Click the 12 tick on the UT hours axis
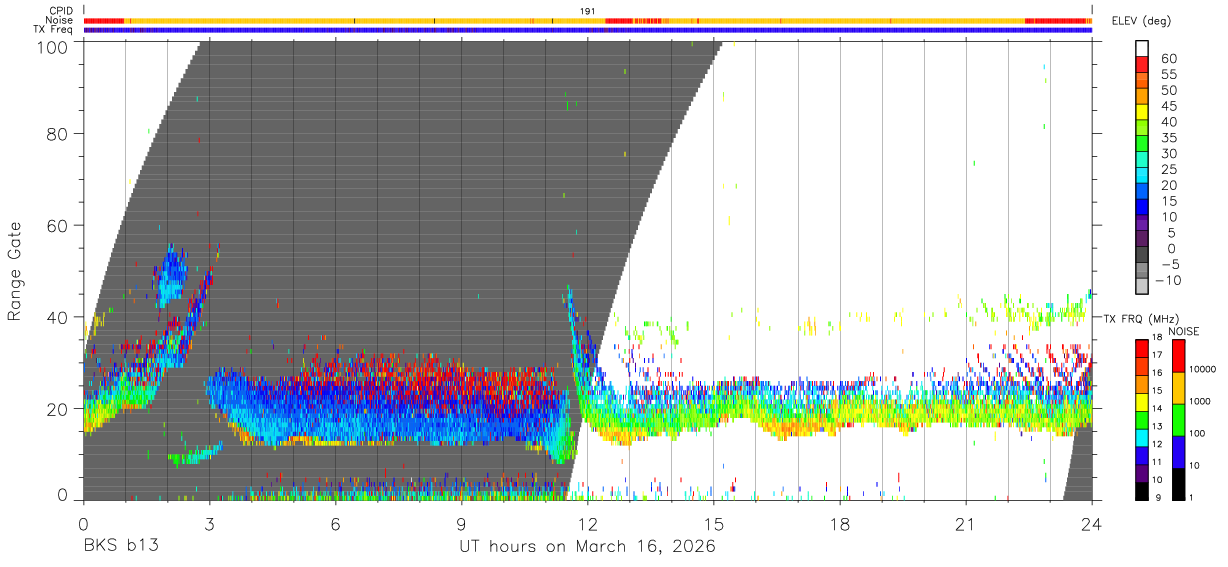This screenshot has width=1228, height=567. (588, 523)
